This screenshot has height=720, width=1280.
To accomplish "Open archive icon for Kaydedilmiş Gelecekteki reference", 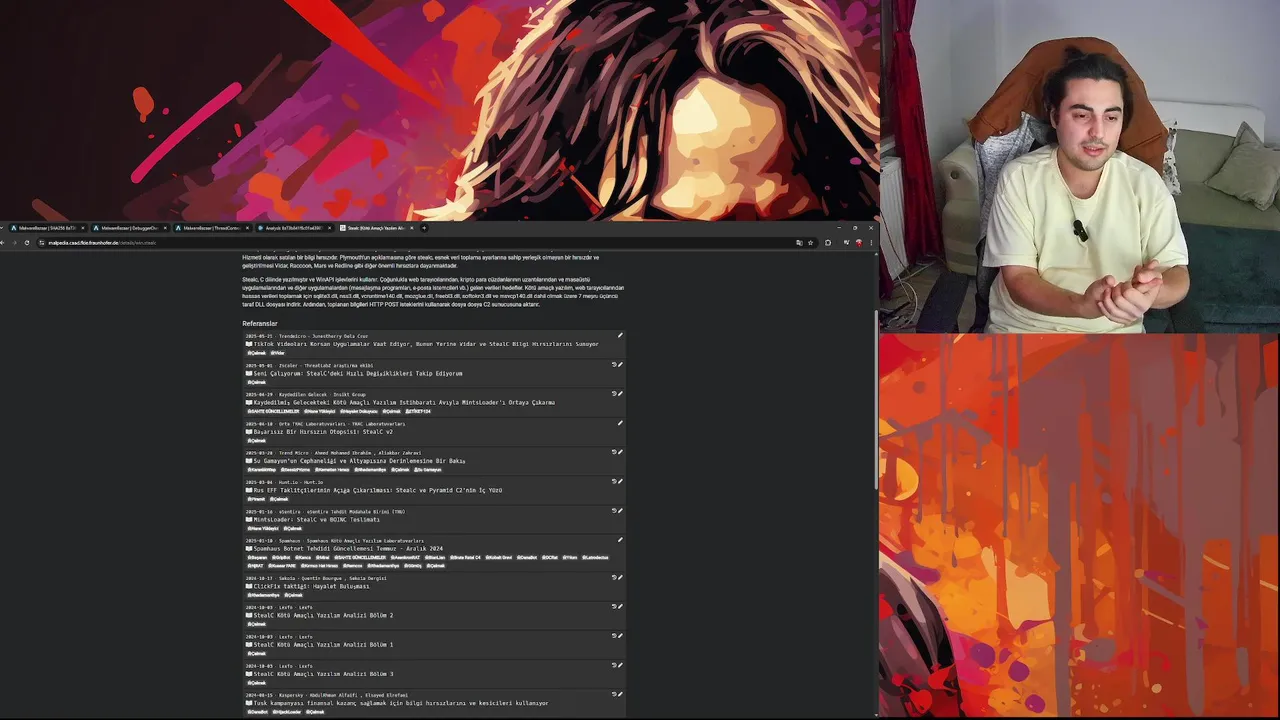I will tap(614, 393).
